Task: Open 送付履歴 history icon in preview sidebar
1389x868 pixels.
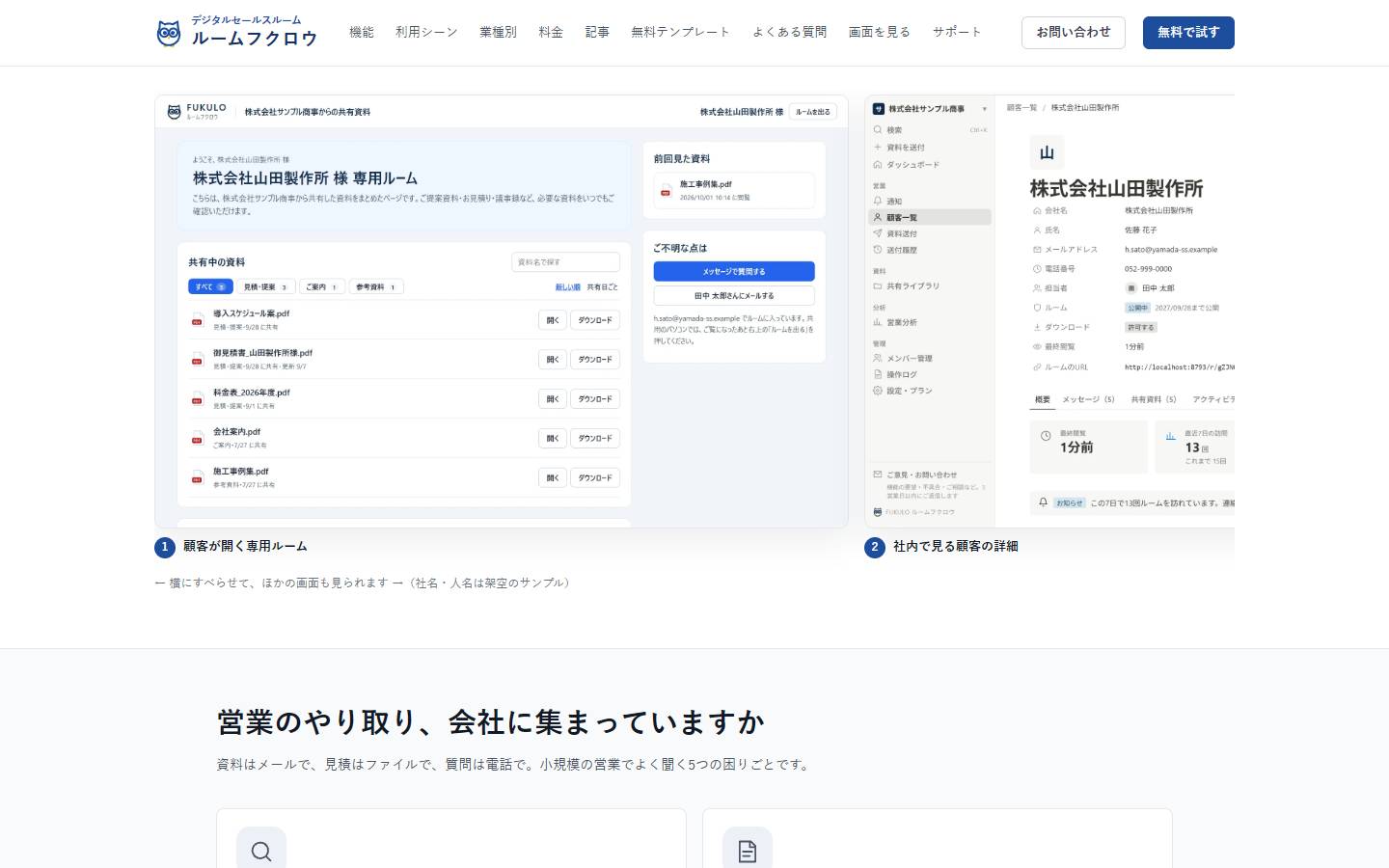Action: [x=878, y=250]
